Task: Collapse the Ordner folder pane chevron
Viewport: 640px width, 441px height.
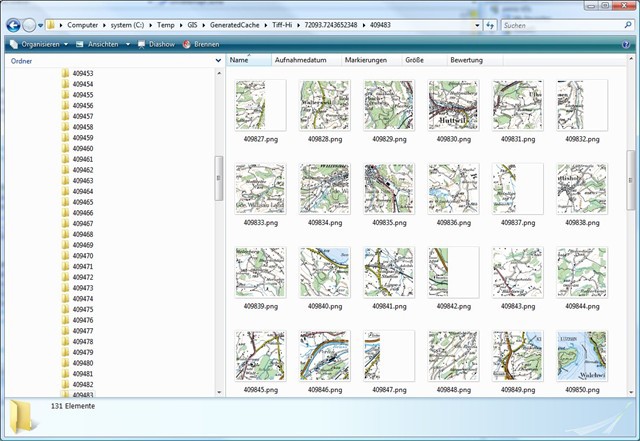Action: pos(218,60)
